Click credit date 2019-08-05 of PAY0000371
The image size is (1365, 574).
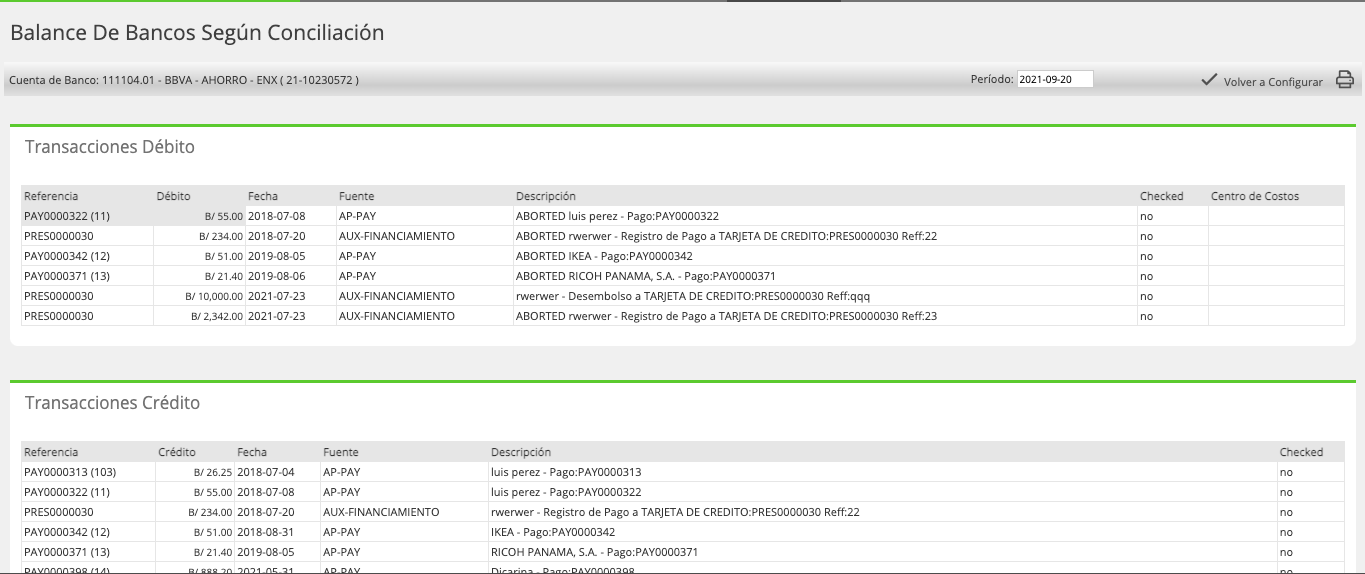coord(266,552)
